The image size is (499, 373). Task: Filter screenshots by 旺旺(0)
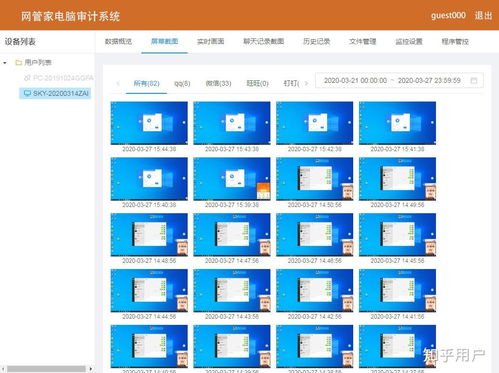click(257, 83)
